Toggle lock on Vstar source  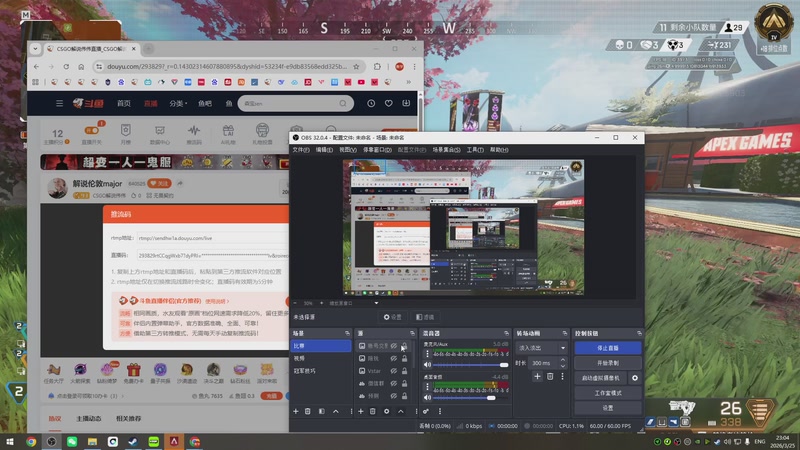click(x=404, y=371)
